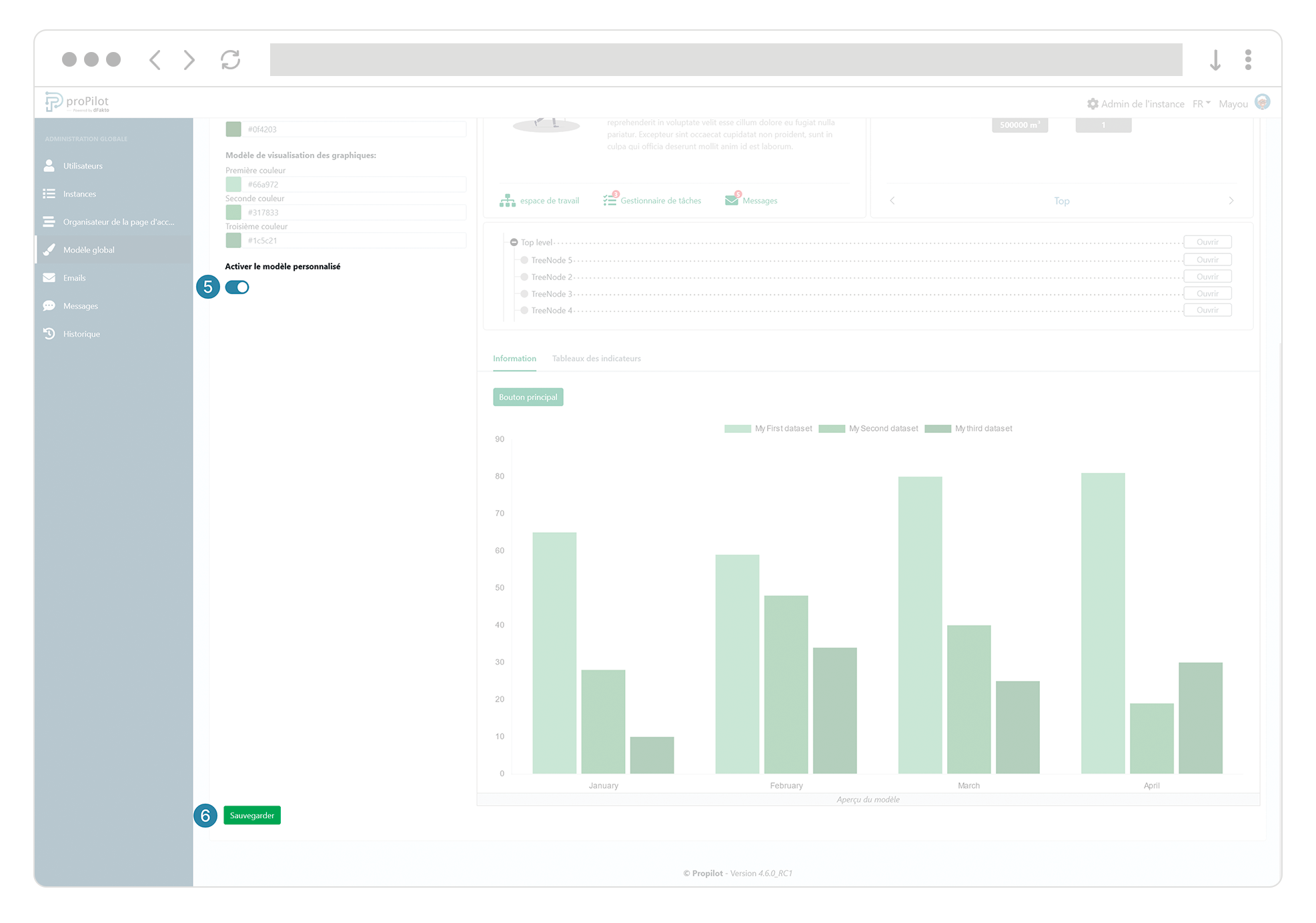Open the Emails envelope icon
Viewport: 1316px width, 923px height.
tap(49, 277)
